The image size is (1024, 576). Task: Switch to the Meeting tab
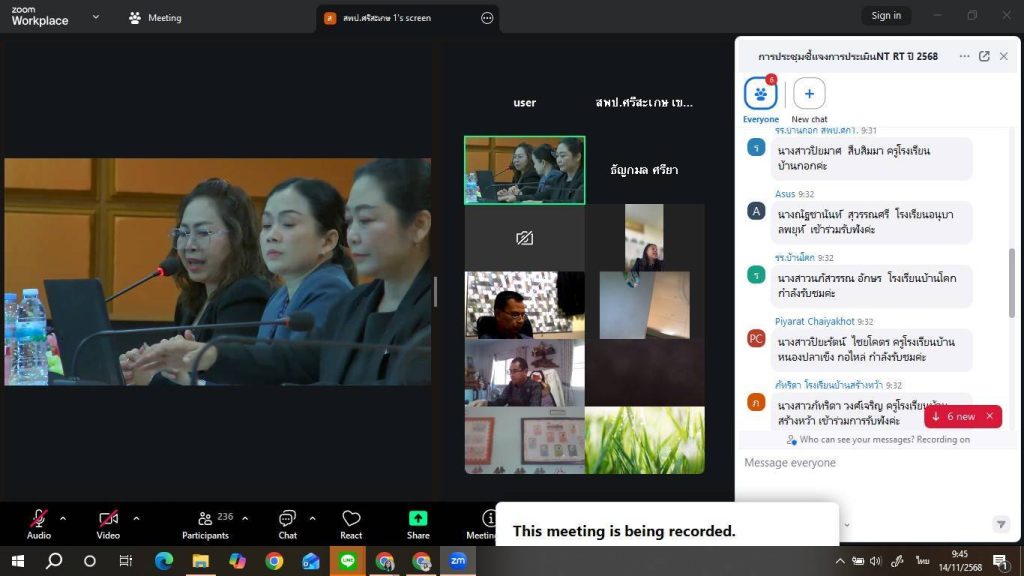click(155, 17)
